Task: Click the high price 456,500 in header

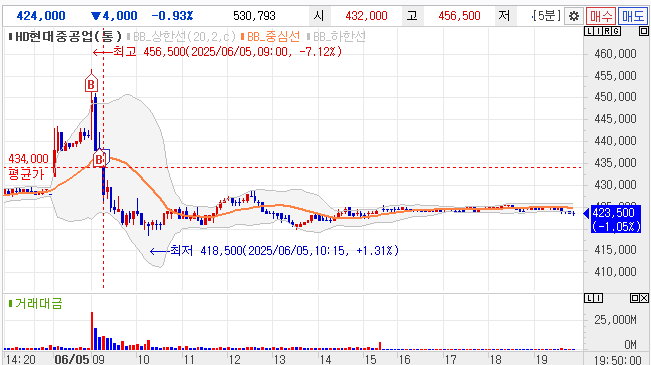Action: [x=459, y=16]
